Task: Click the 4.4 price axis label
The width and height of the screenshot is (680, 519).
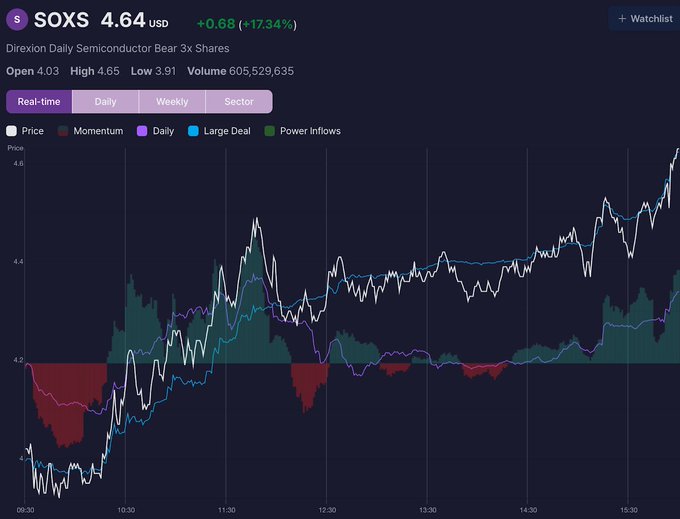Action: [18, 262]
